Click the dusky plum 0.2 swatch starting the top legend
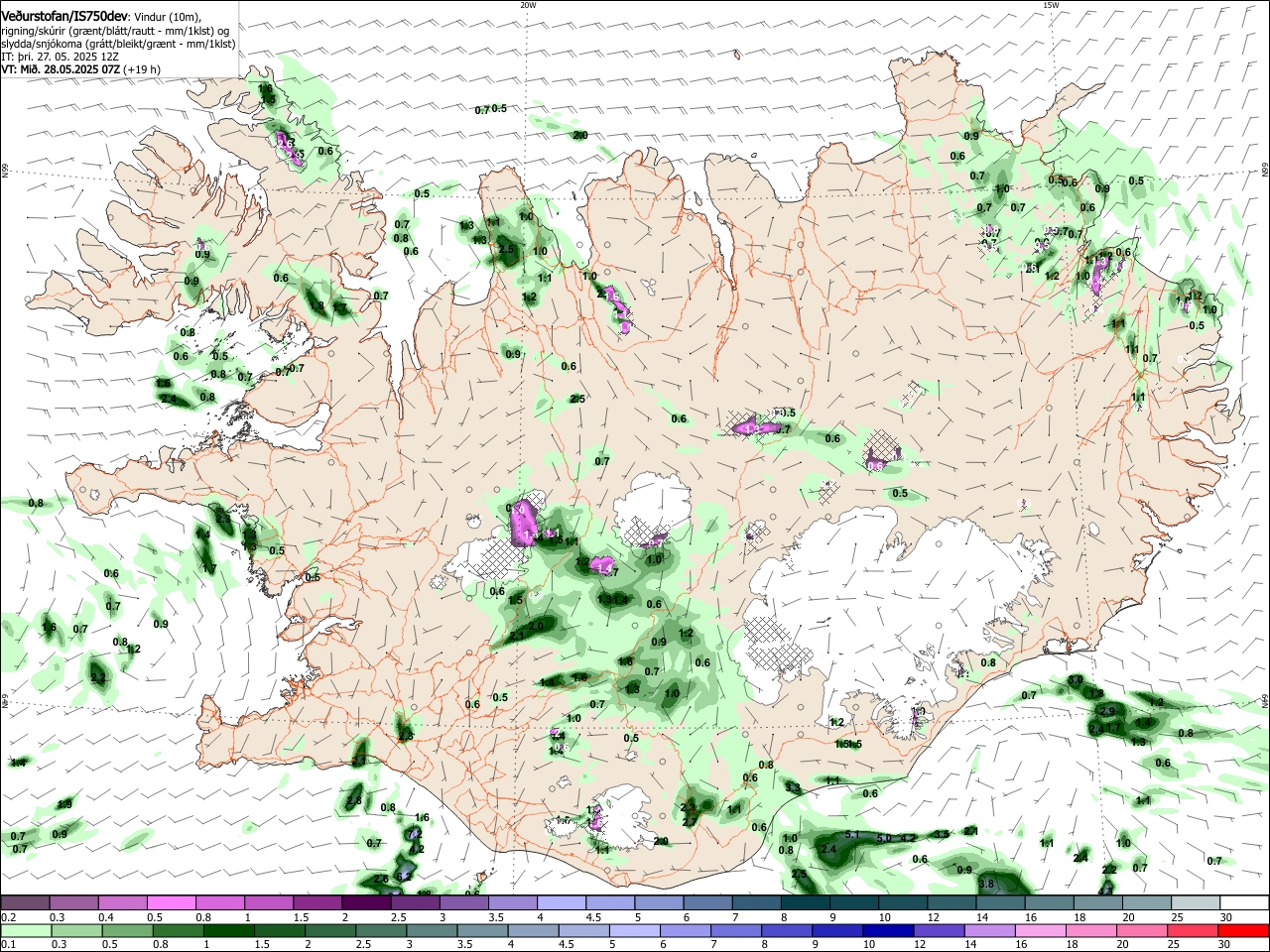This screenshot has height=952, width=1270. tap(26, 902)
